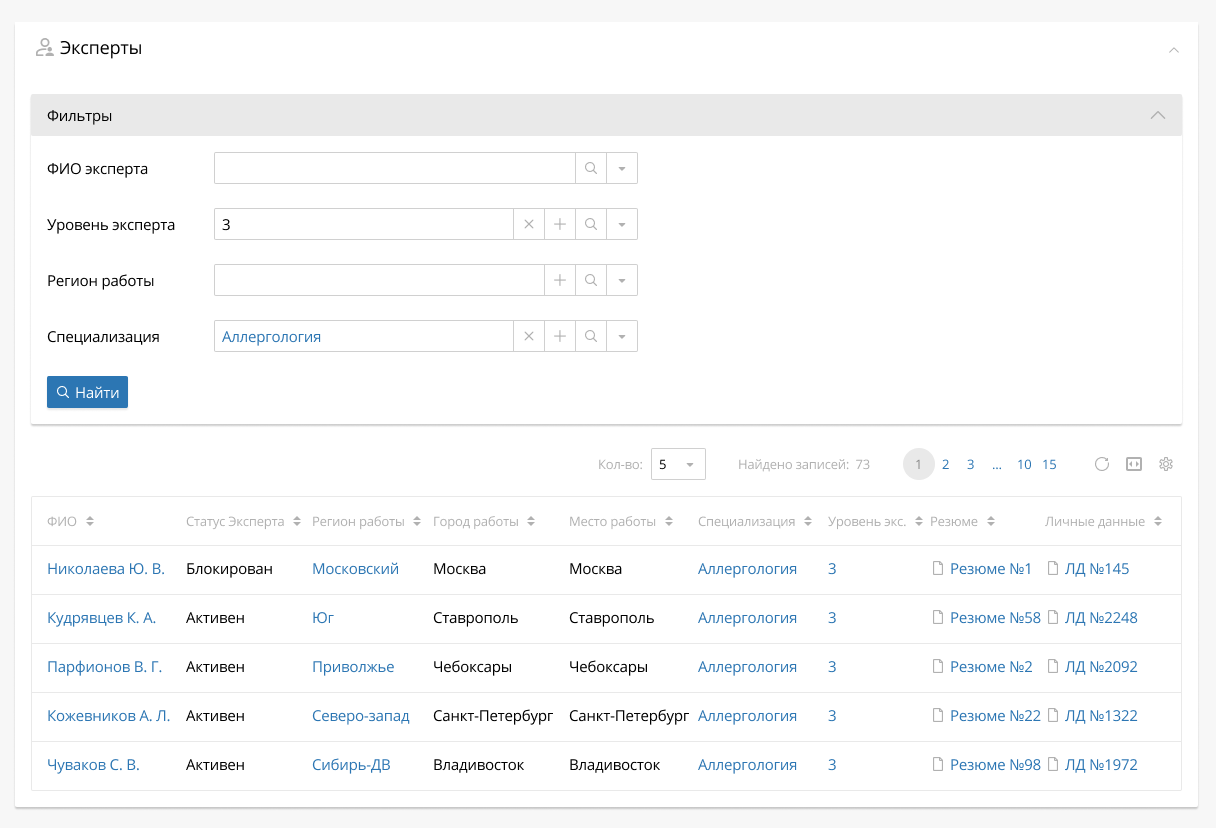Open table settings gear icon

coord(1165,464)
